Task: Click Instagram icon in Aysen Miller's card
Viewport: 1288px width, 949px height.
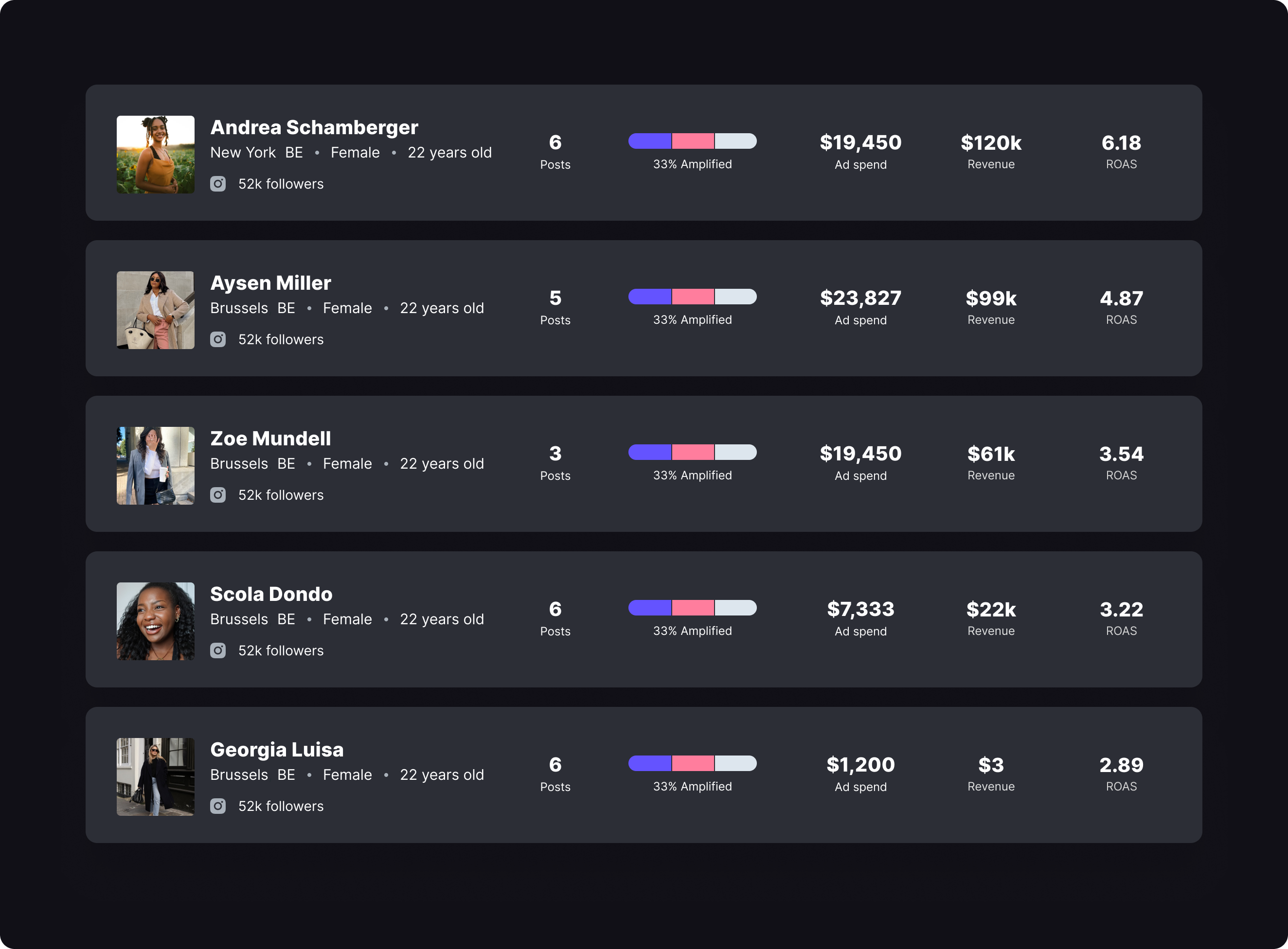Action: pyautogui.click(x=218, y=339)
